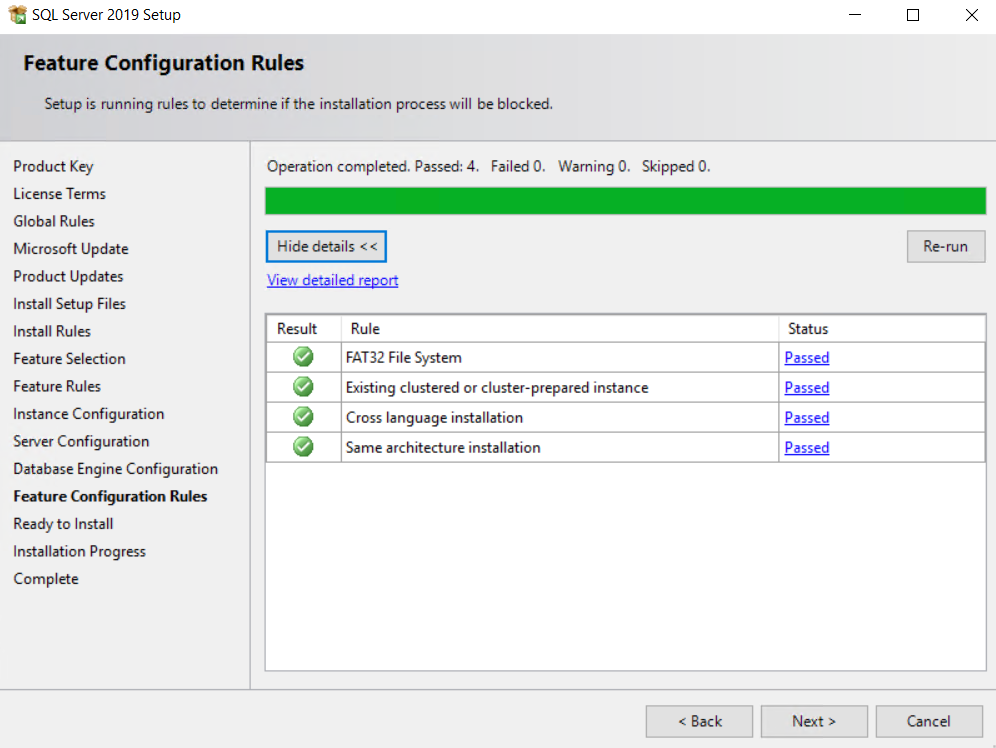Click the SQL Server Setup title bar icon

pos(17,14)
